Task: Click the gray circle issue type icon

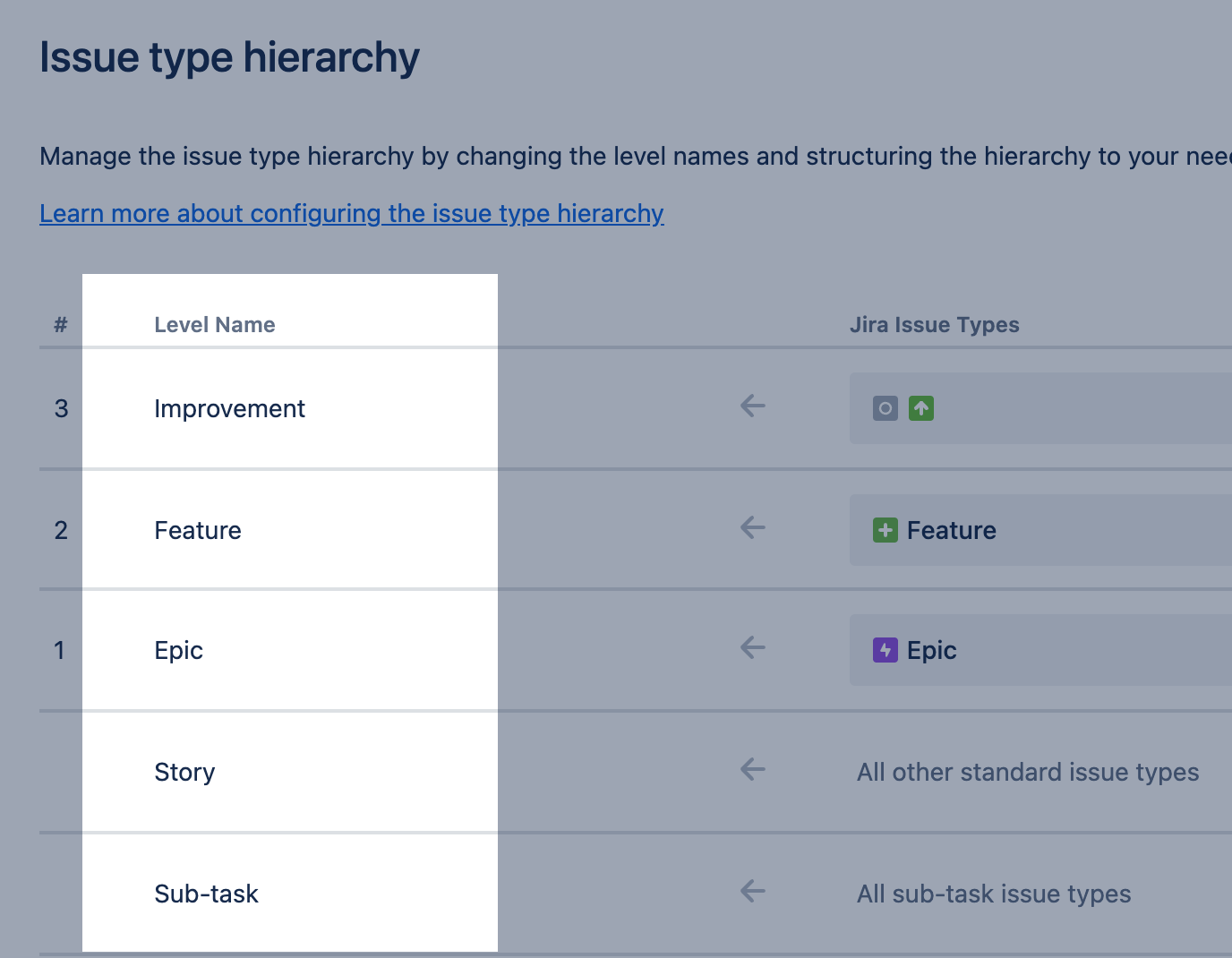Action: 885,408
